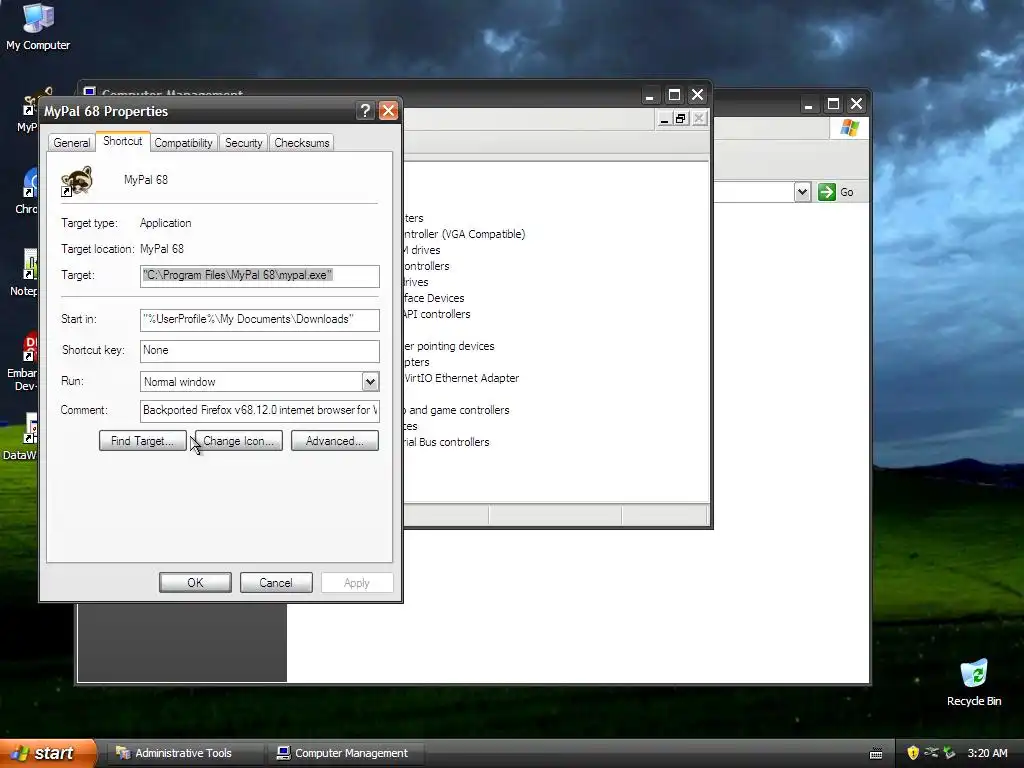Click the Find Target button
This screenshot has width=1024, height=768.
(x=142, y=441)
